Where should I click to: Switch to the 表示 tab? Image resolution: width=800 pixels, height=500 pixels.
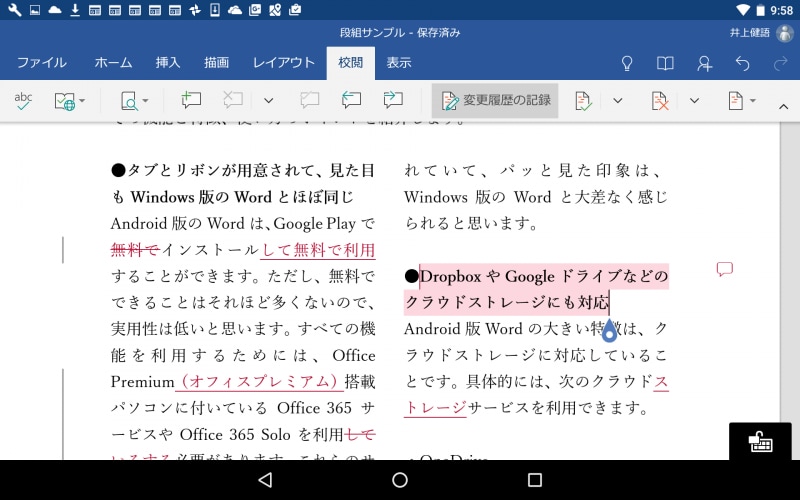(398, 63)
